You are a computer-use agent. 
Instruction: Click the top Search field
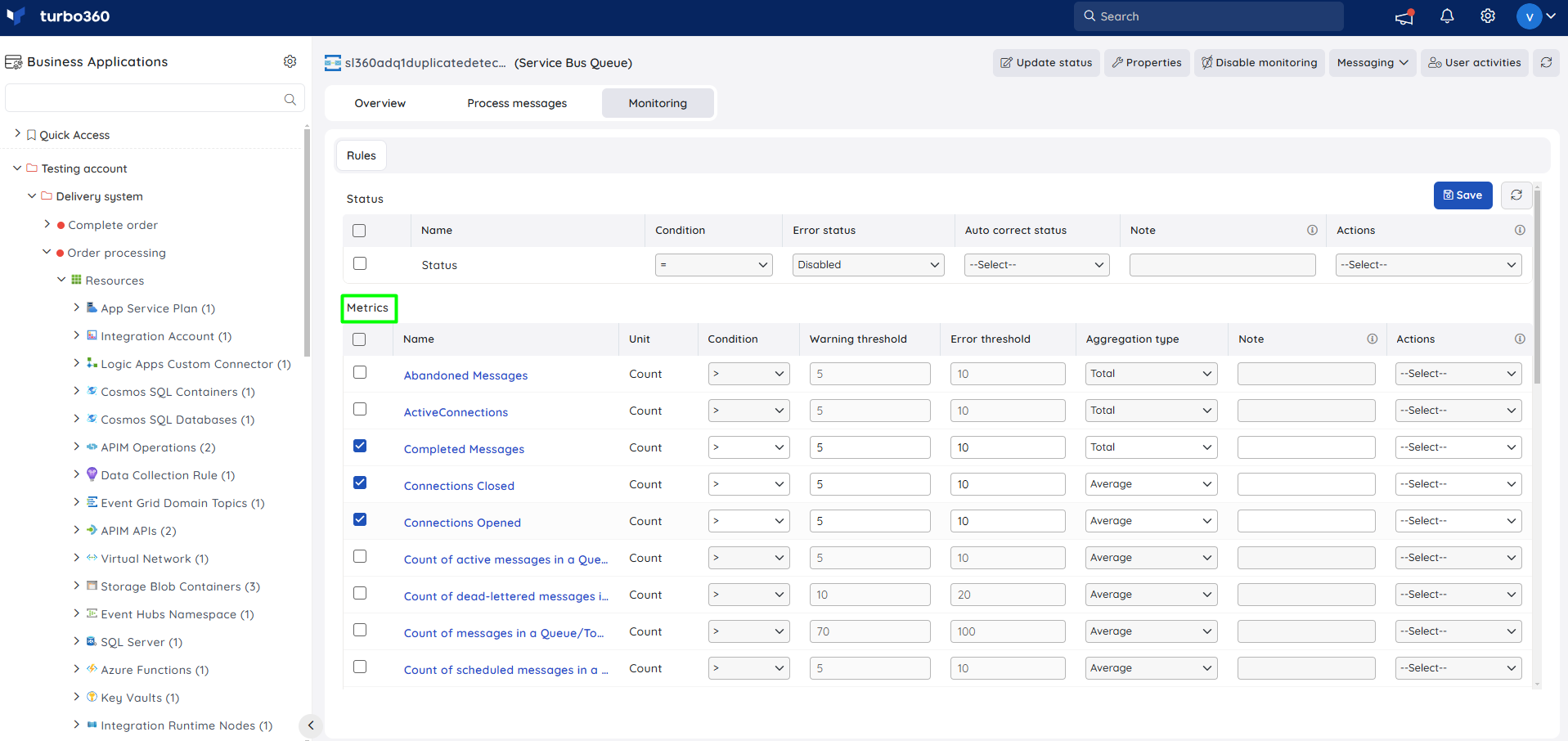click(x=1208, y=16)
